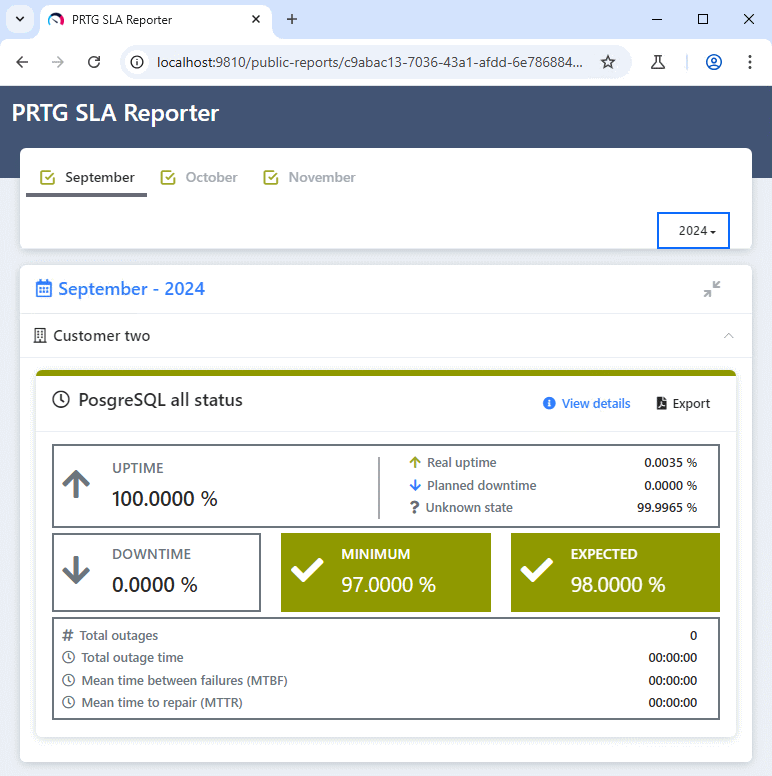Click the clock icon beside PosgreSQL all status
772x776 pixels.
(x=61, y=399)
